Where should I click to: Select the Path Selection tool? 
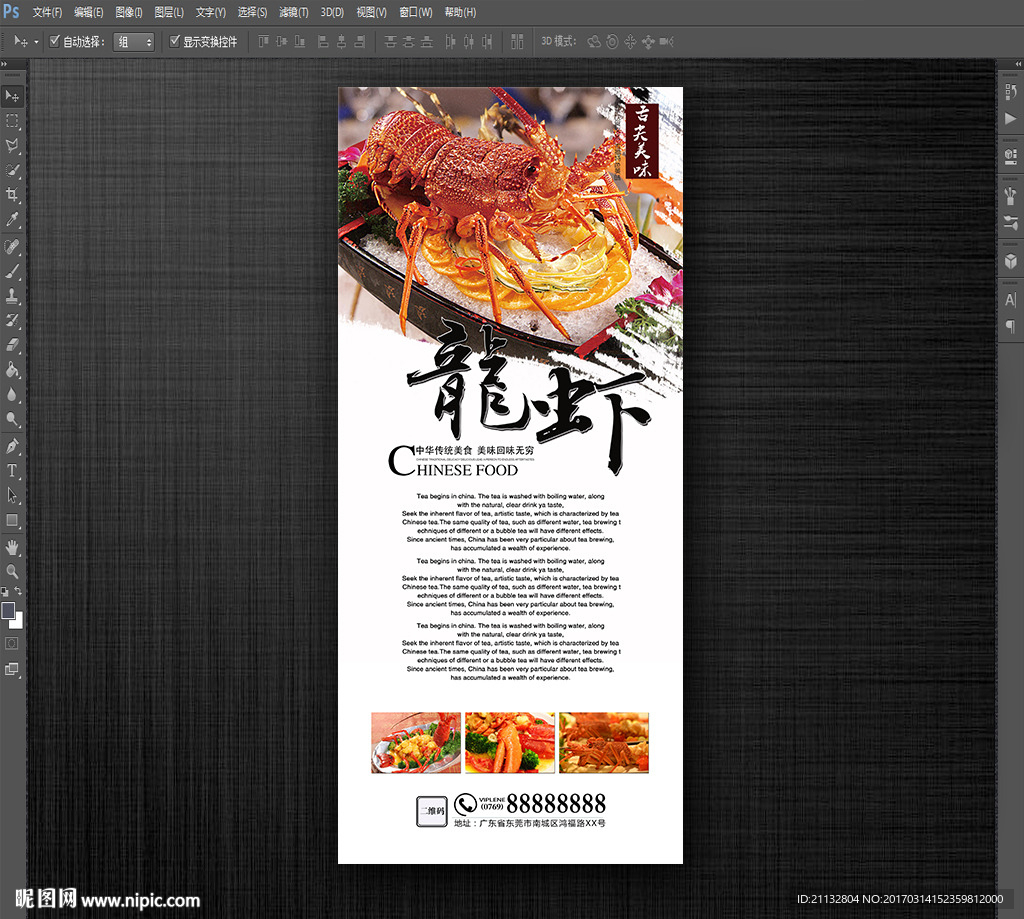tap(12, 496)
